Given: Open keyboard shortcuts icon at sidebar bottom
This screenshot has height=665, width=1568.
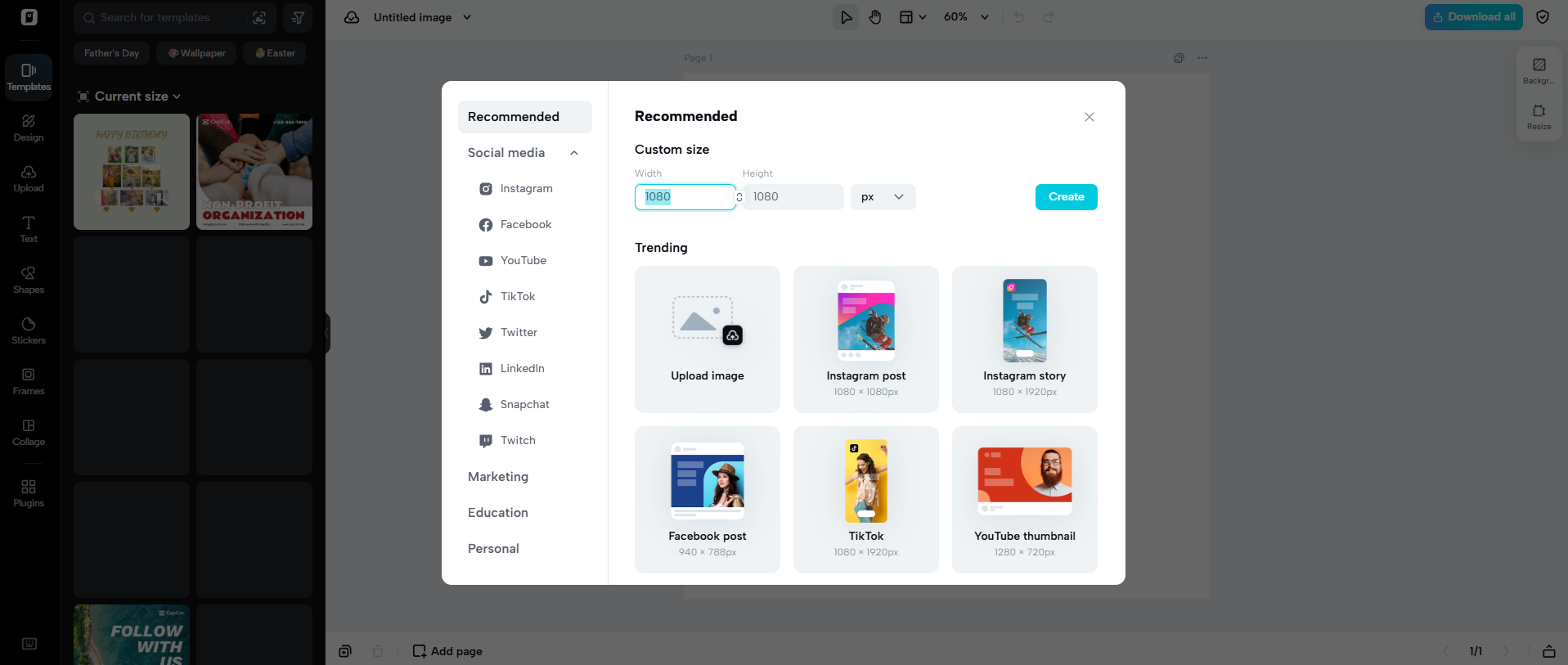Looking at the screenshot, I should (x=29, y=644).
